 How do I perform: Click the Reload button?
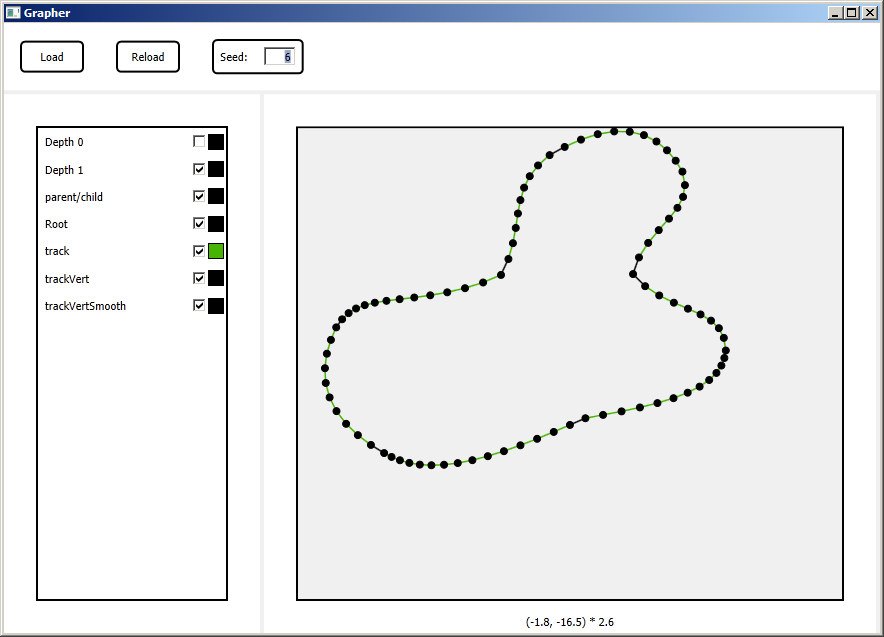148,57
